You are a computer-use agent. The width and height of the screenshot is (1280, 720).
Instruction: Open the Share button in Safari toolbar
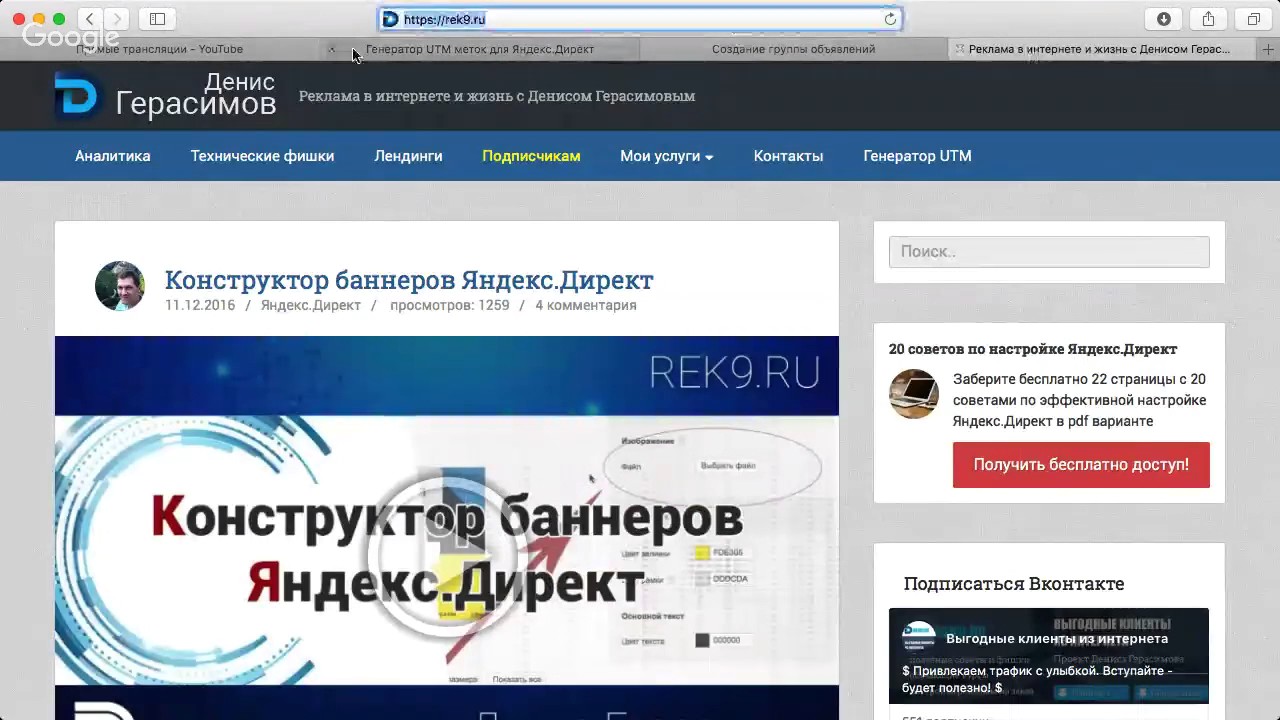[1208, 19]
